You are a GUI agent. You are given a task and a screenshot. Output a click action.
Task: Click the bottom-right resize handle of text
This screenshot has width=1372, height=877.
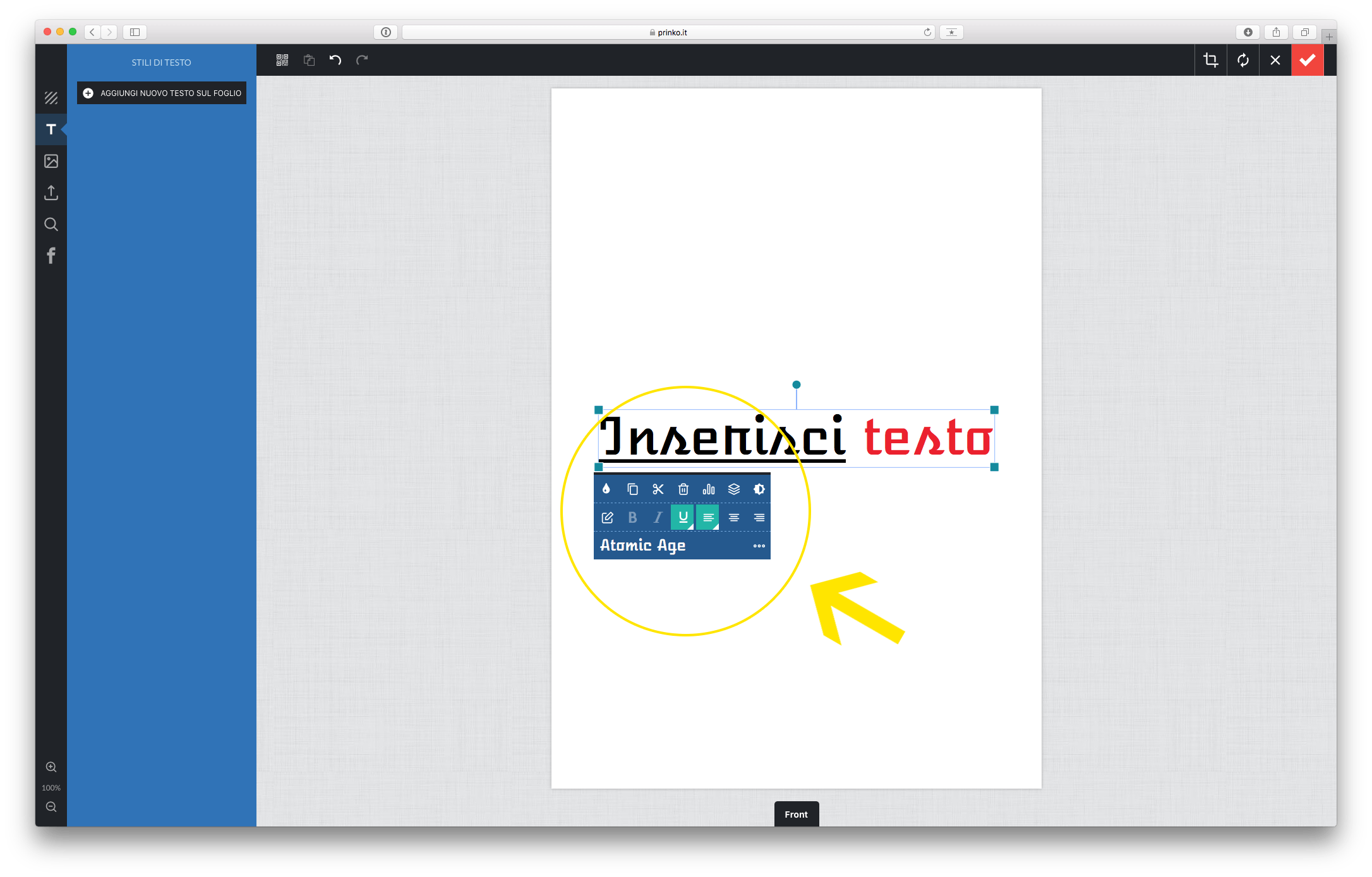click(x=994, y=467)
